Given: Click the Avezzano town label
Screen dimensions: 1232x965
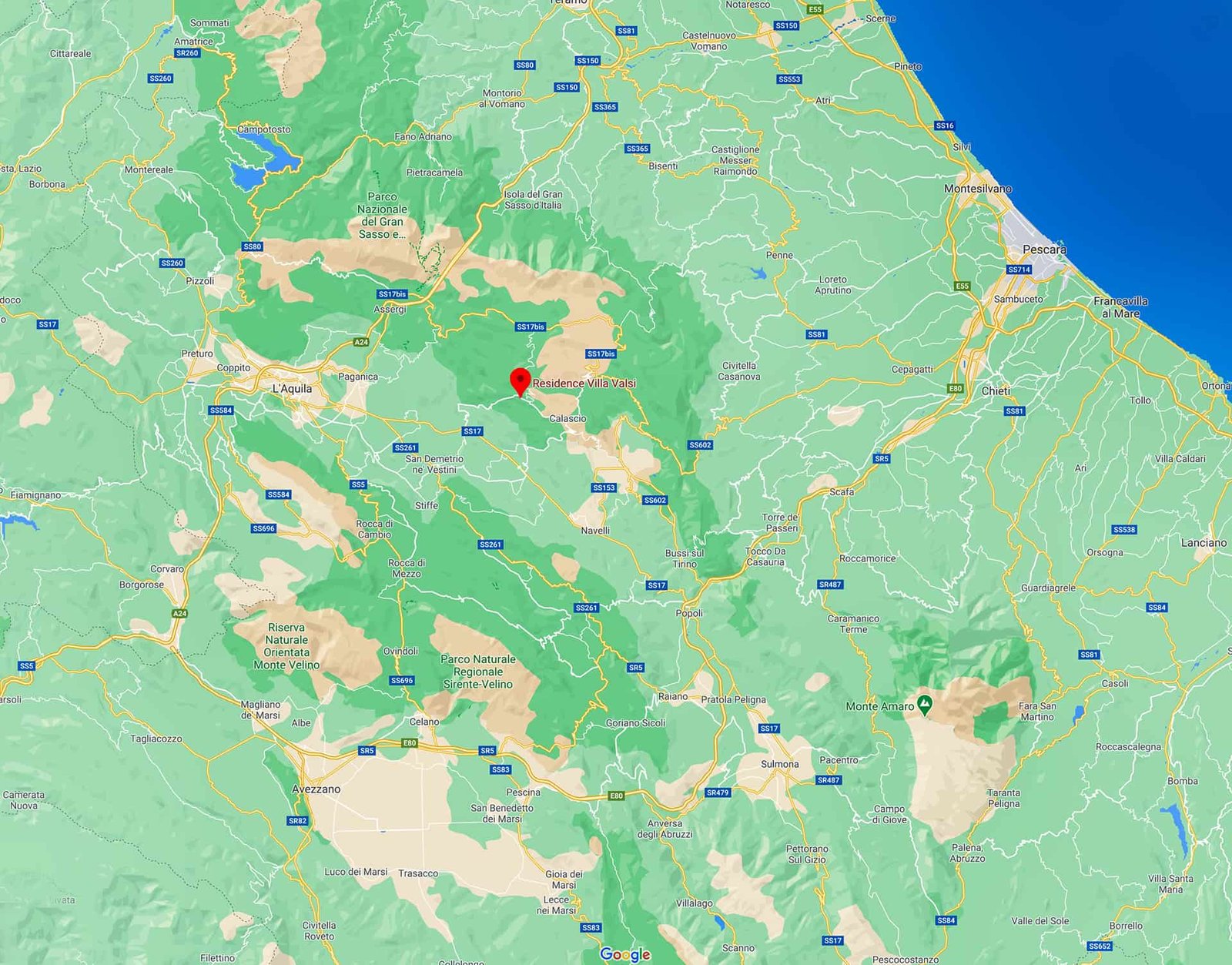Looking at the screenshot, I should click(316, 789).
